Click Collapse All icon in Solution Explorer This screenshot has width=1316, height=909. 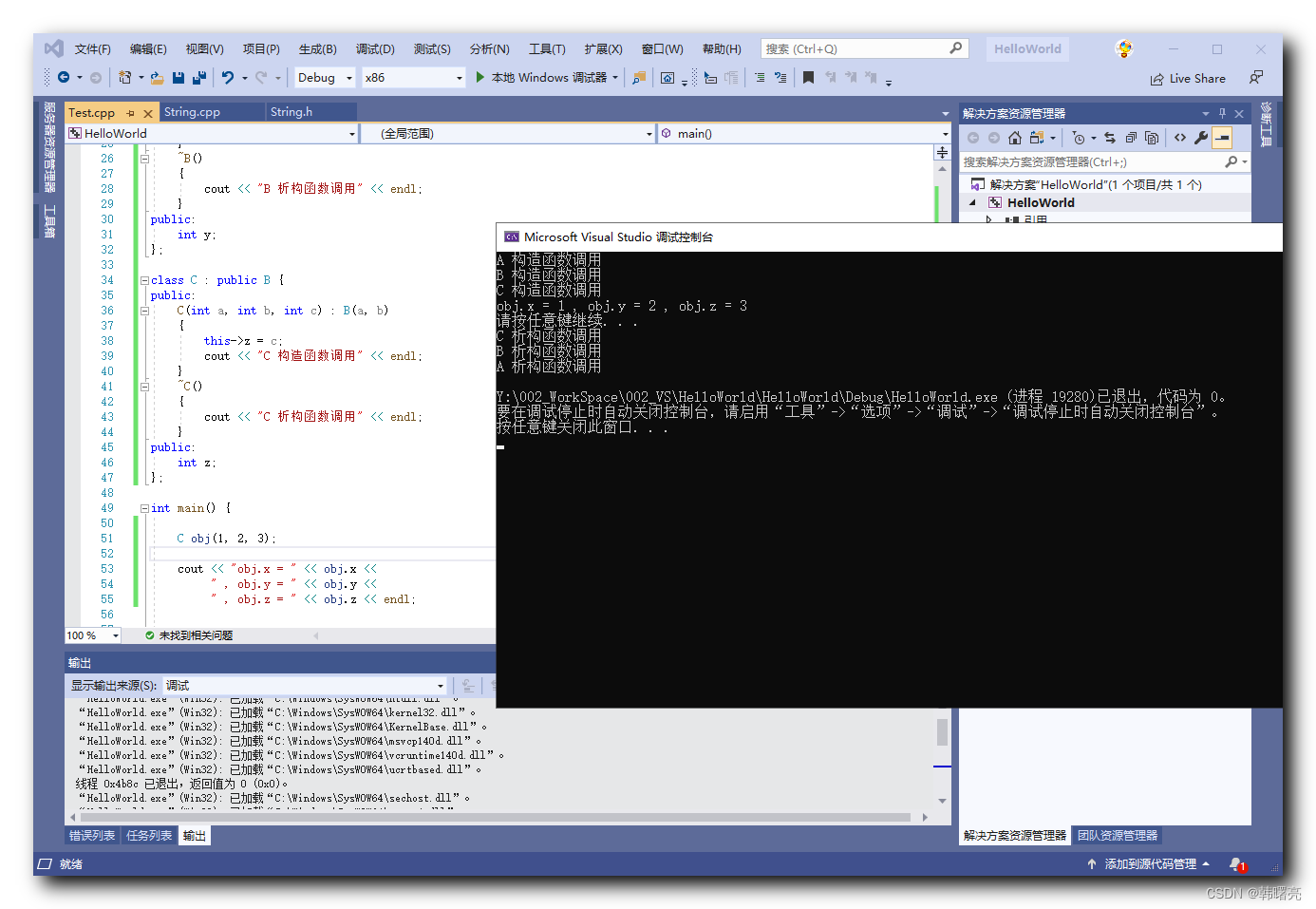pos(1131,138)
